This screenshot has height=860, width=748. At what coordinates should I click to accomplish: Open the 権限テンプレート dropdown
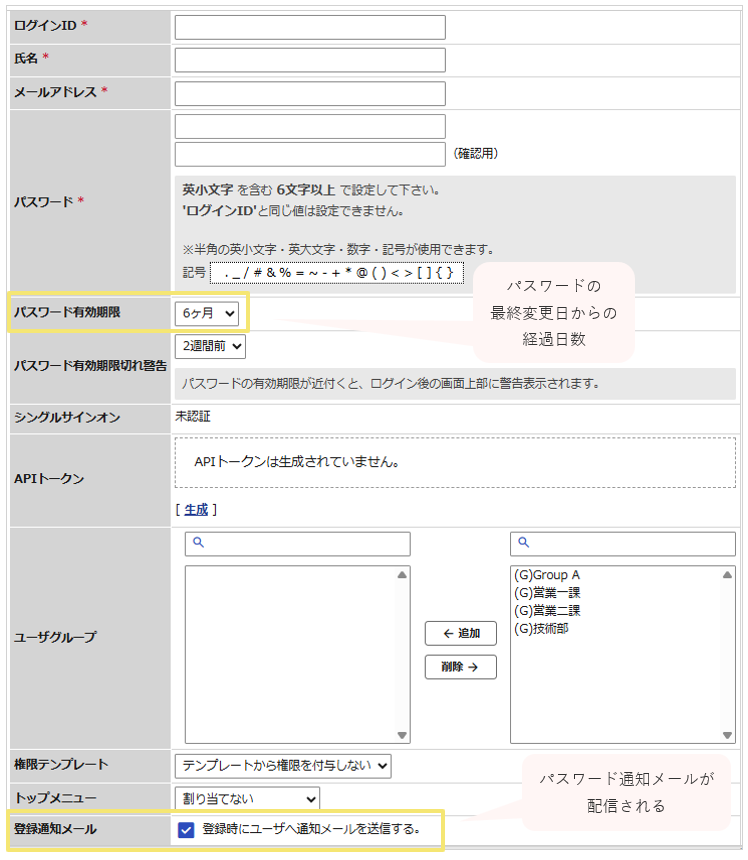point(283,766)
